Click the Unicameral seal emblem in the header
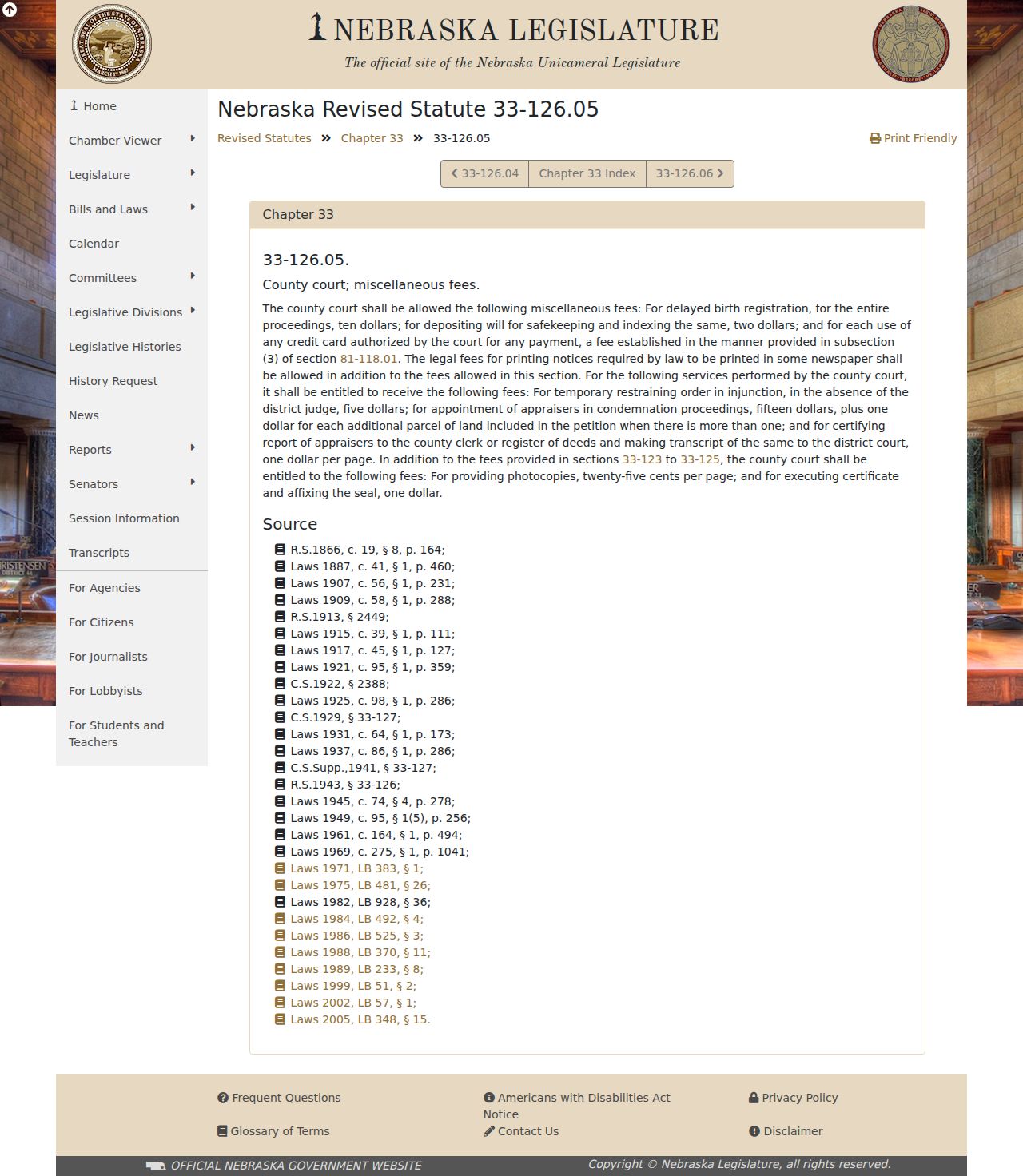Image resolution: width=1023 pixels, height=1176 pixels. pyautogui.click(x=911, y=44)
